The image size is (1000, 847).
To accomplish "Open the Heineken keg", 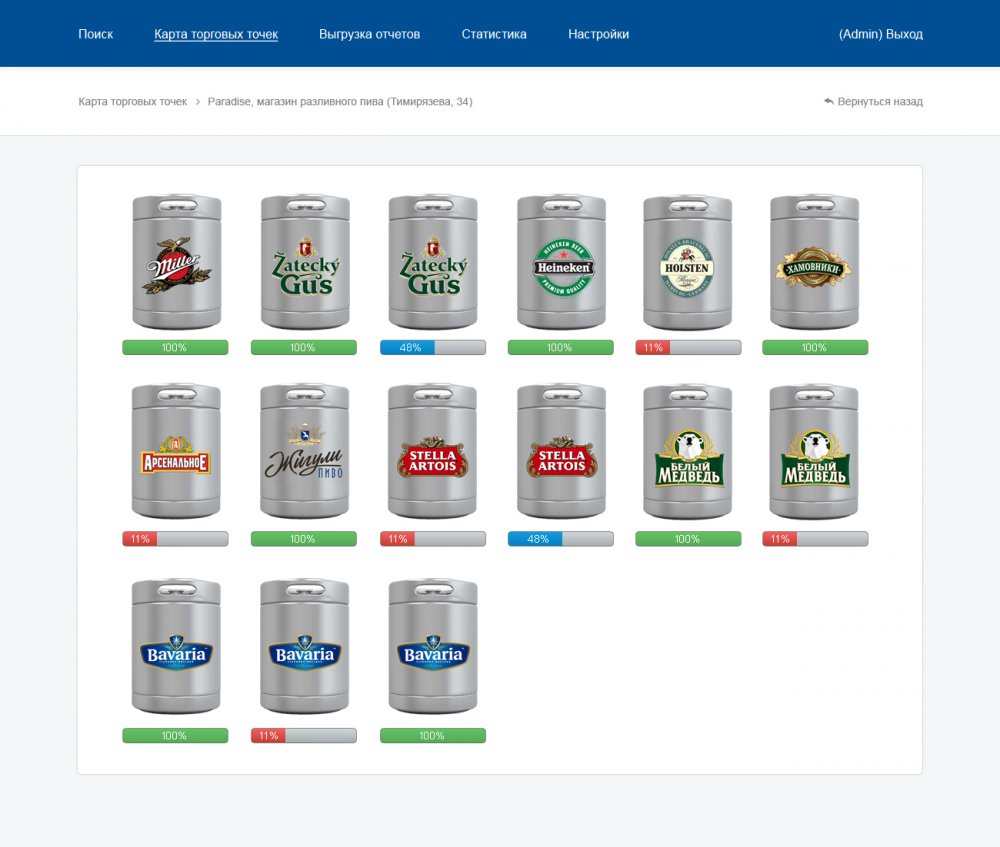I will click(x=561, y=262).
